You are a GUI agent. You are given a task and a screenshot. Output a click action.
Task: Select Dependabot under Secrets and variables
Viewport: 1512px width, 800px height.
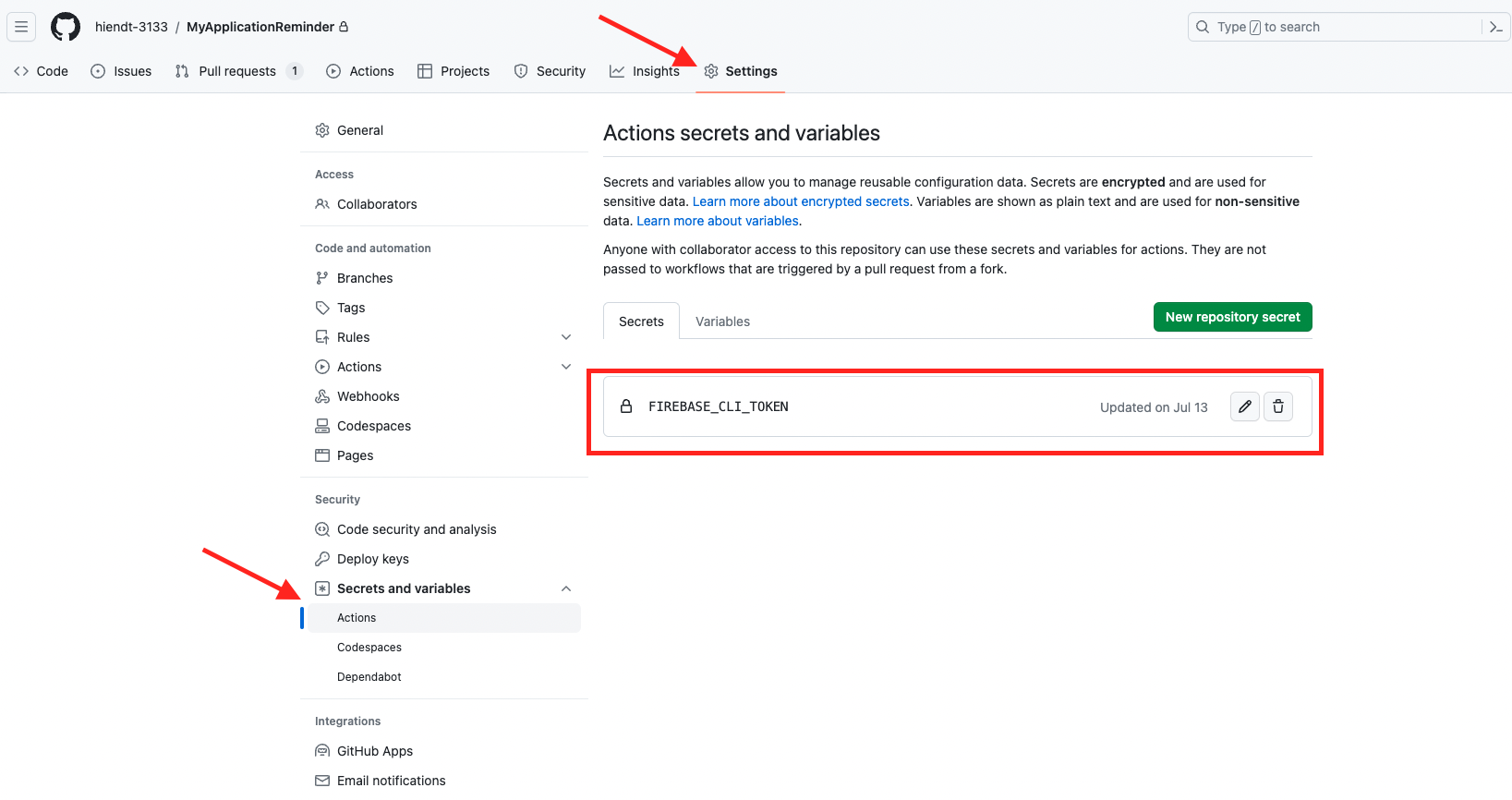point(369,677)
